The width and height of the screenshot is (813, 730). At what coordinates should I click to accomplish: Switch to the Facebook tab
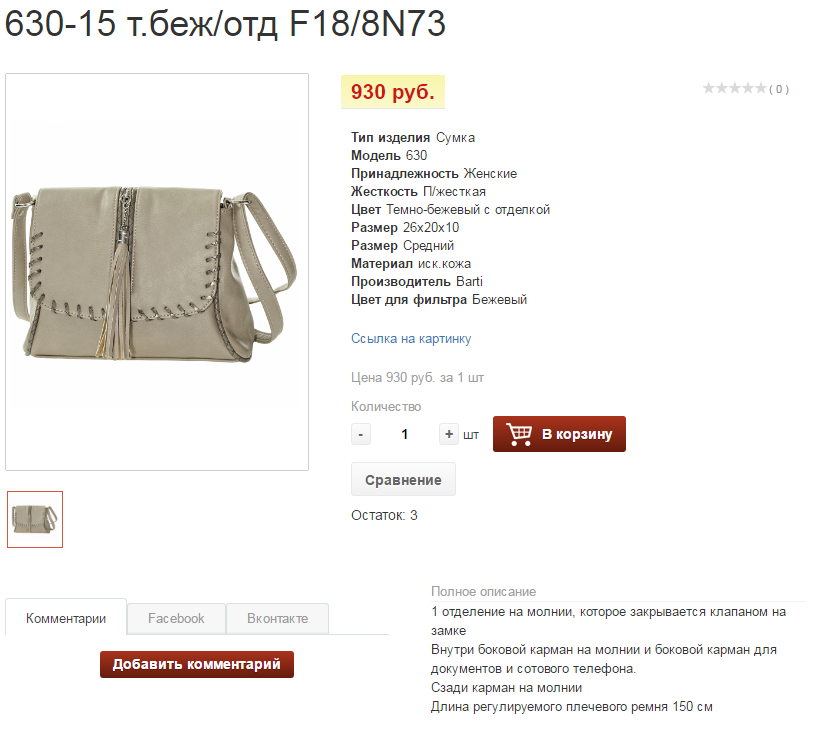click(176, 618)
